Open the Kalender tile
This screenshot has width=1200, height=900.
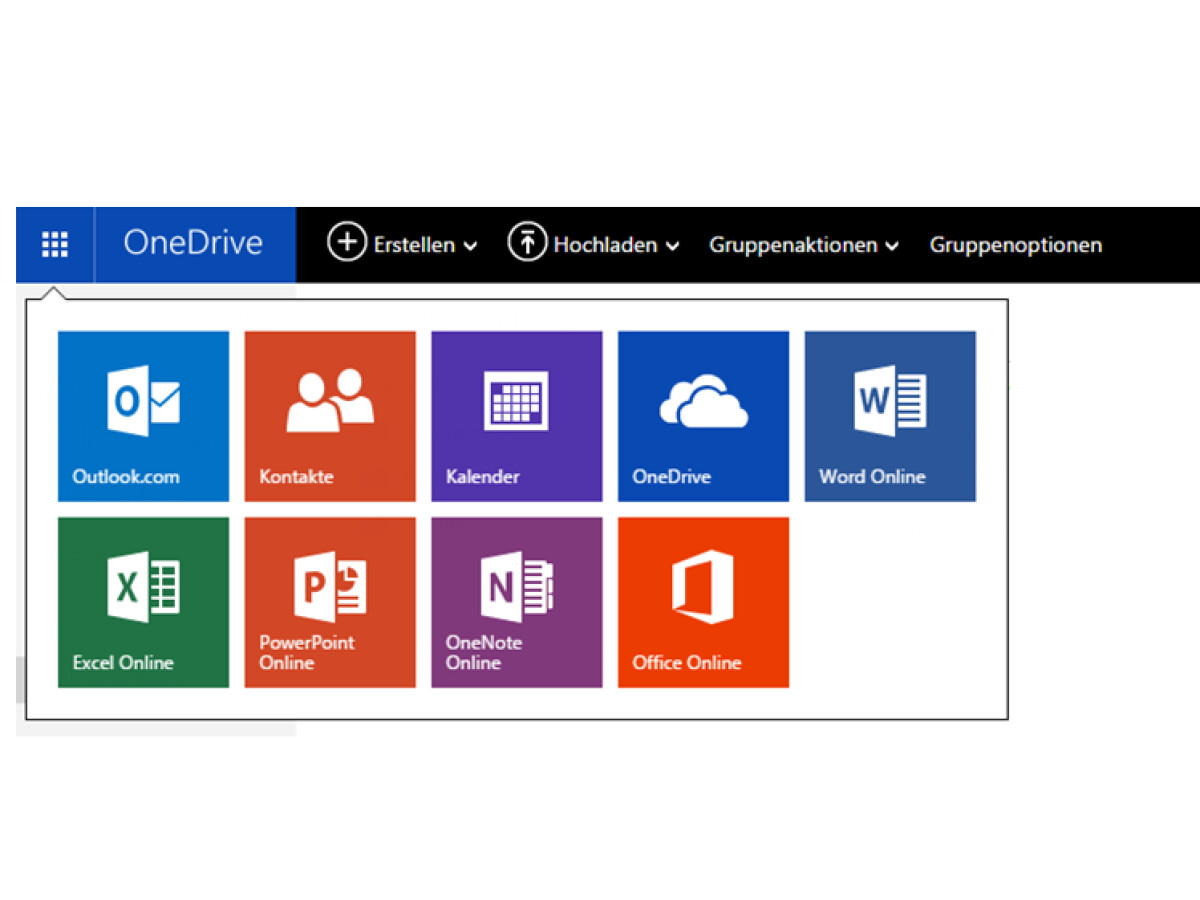pyautogui.click(x=516, y=416)
